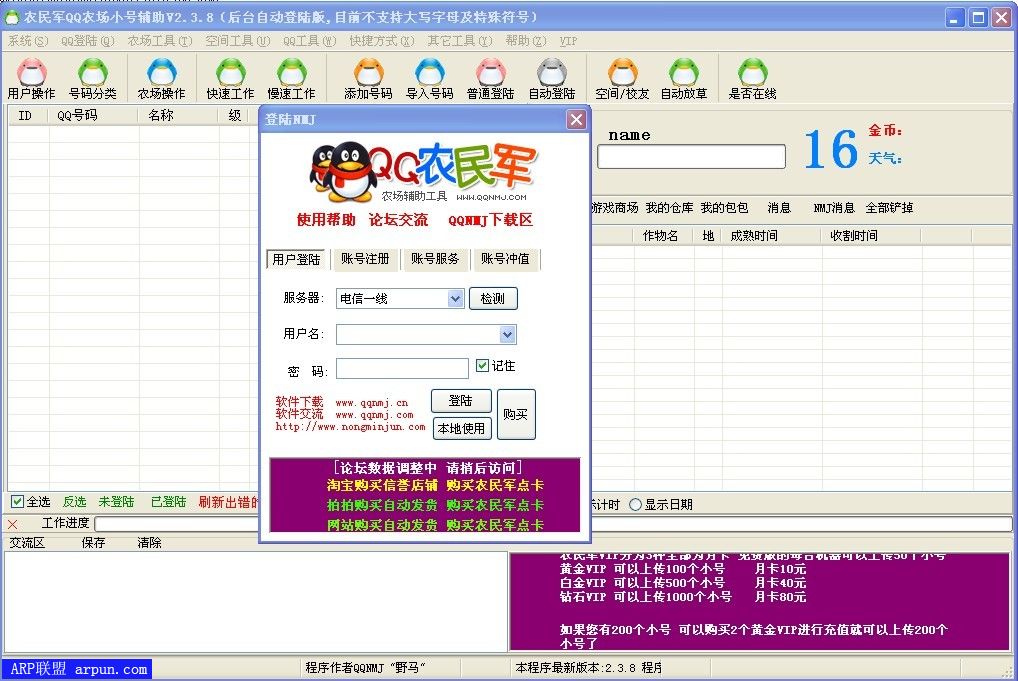Start 快速工作 from the toolbar
The width and height of the screenshot is (1018, 681).
(230, 79)
